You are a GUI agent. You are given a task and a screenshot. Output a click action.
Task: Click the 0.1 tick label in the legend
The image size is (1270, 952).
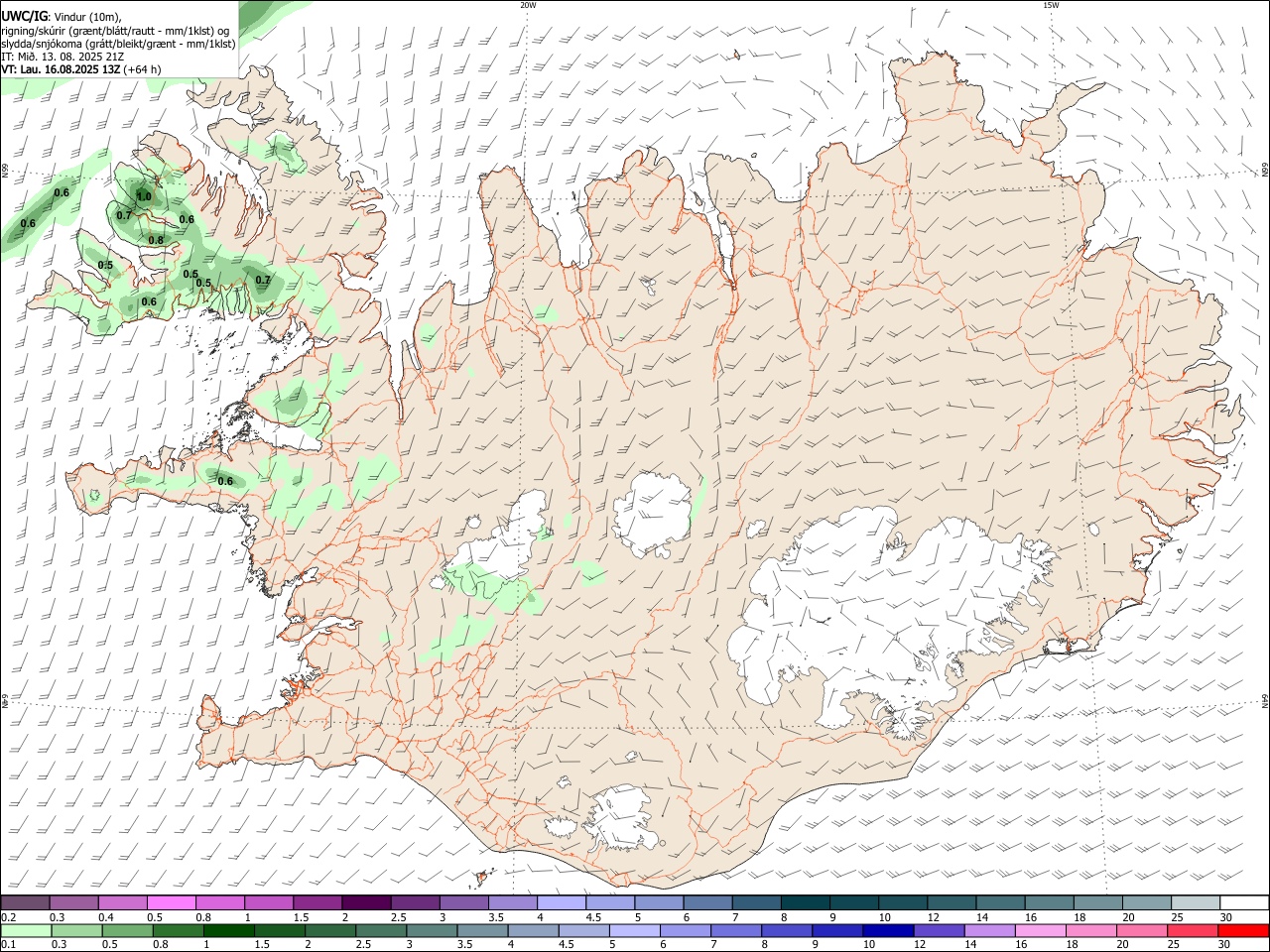(7, 945)
